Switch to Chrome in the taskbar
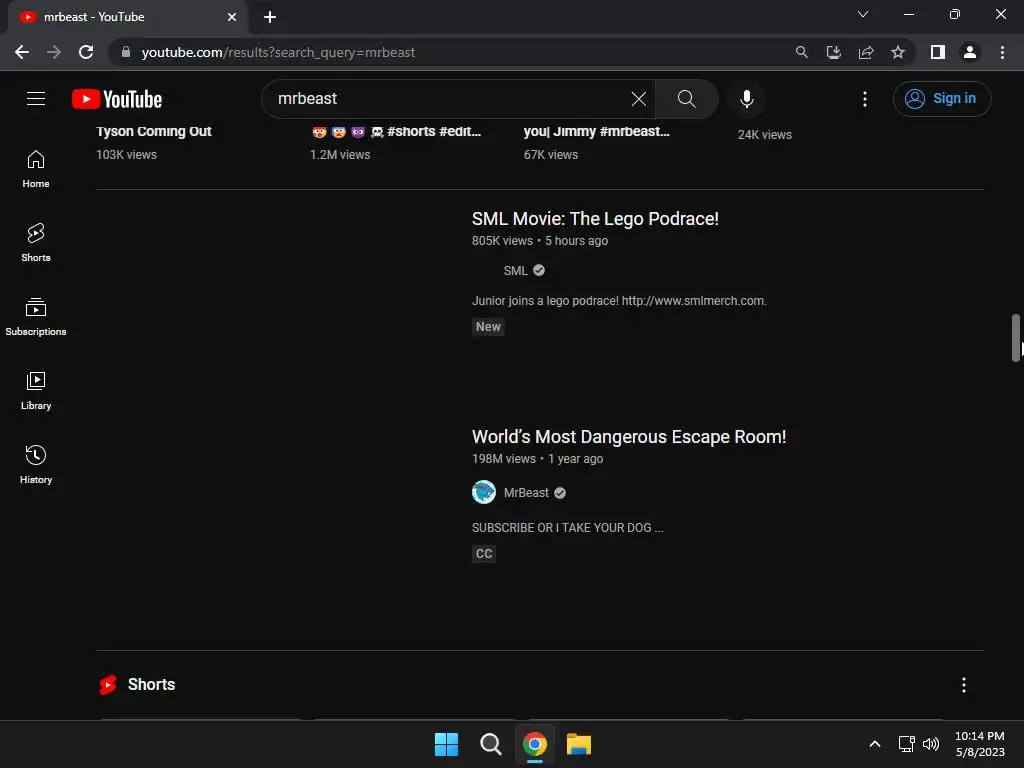The image size is (1024, 768). (535, 744)
